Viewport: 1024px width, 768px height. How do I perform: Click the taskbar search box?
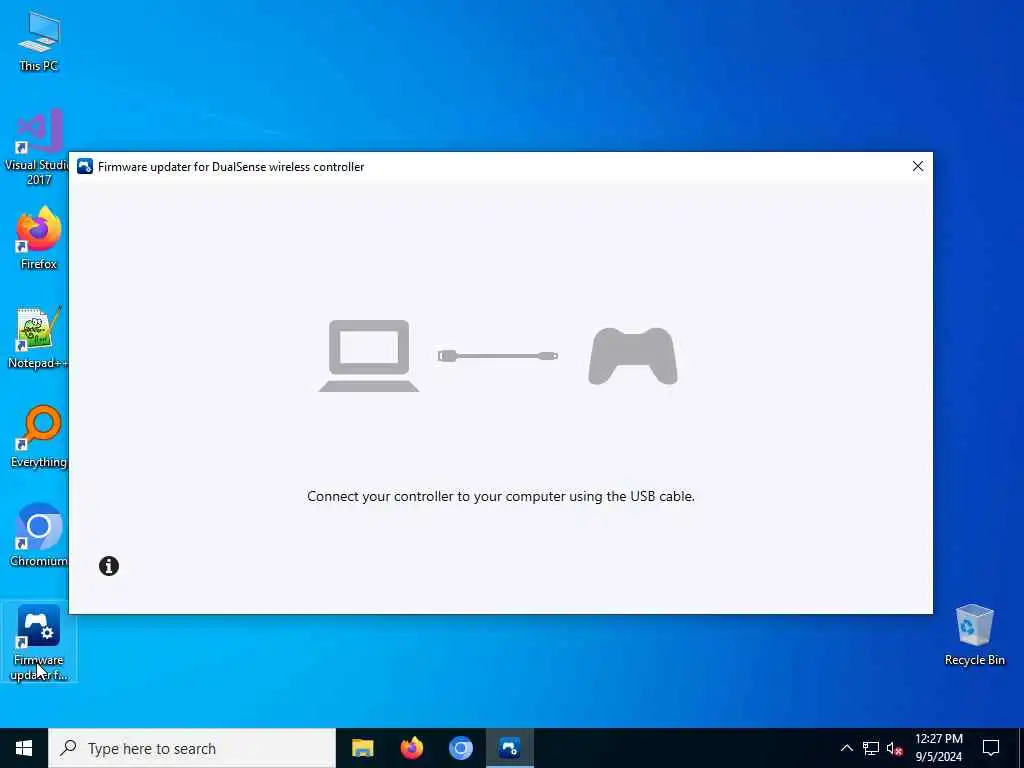click(x=192, y=748)
